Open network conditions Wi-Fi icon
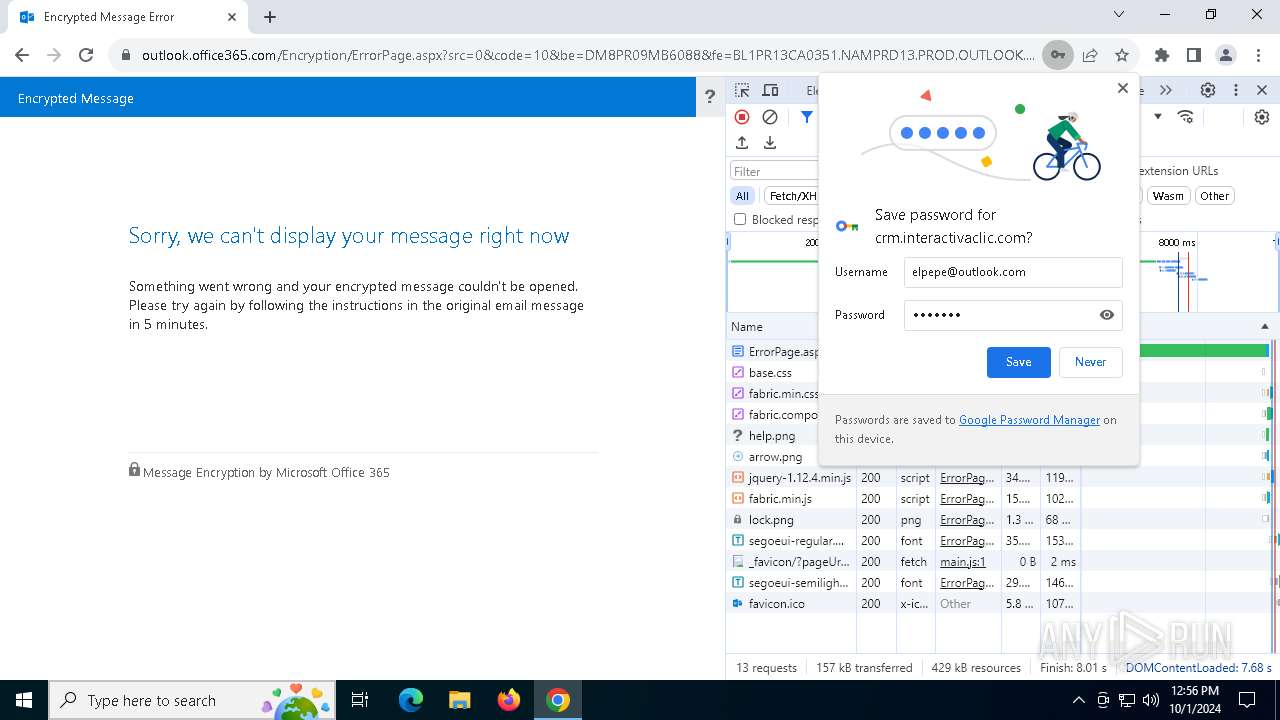Image resolution: width=1280 pixels, height=720 pixels. [x=1186, y=117]
